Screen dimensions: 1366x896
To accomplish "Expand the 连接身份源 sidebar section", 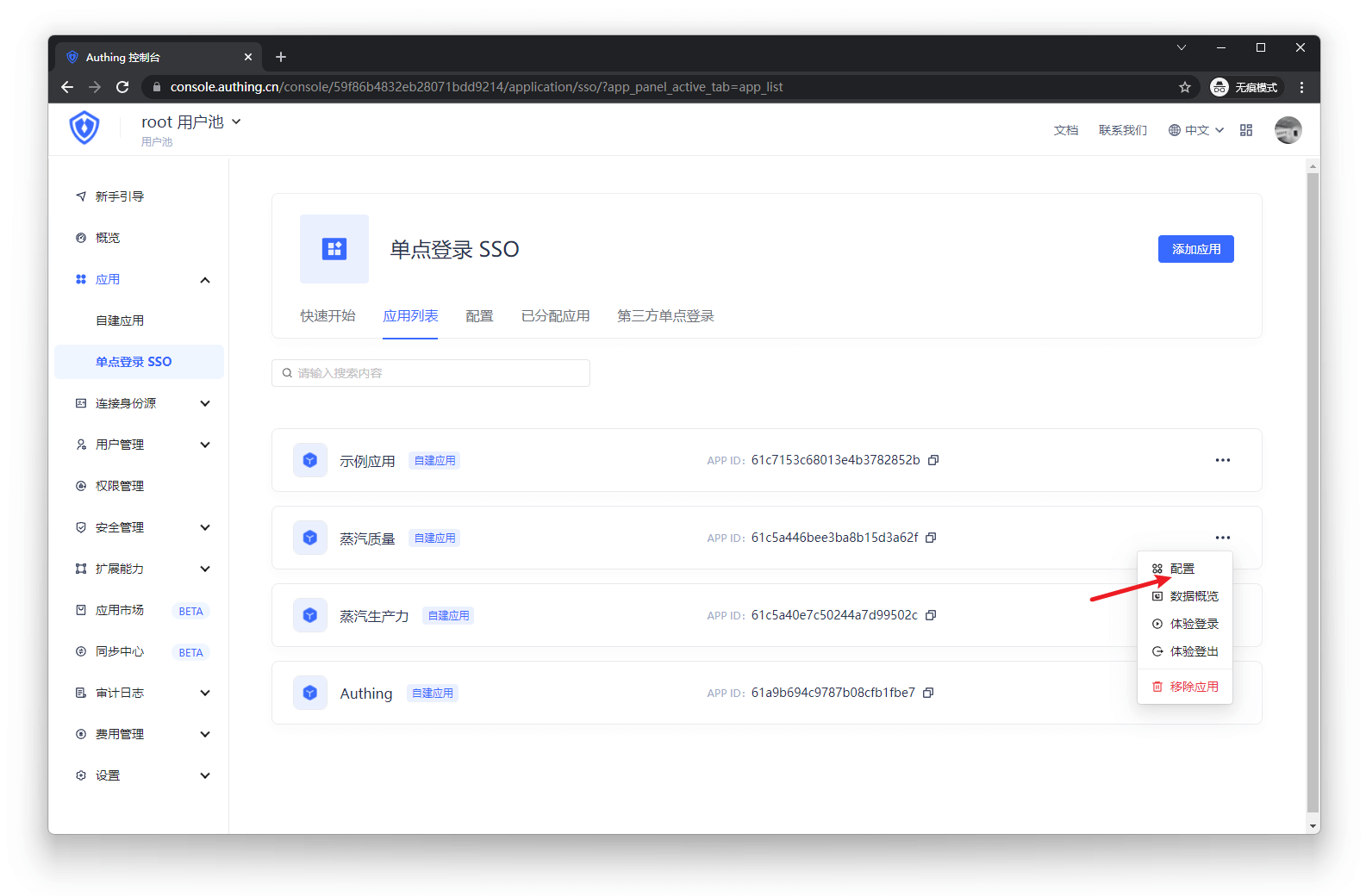I will coord(205,403).
